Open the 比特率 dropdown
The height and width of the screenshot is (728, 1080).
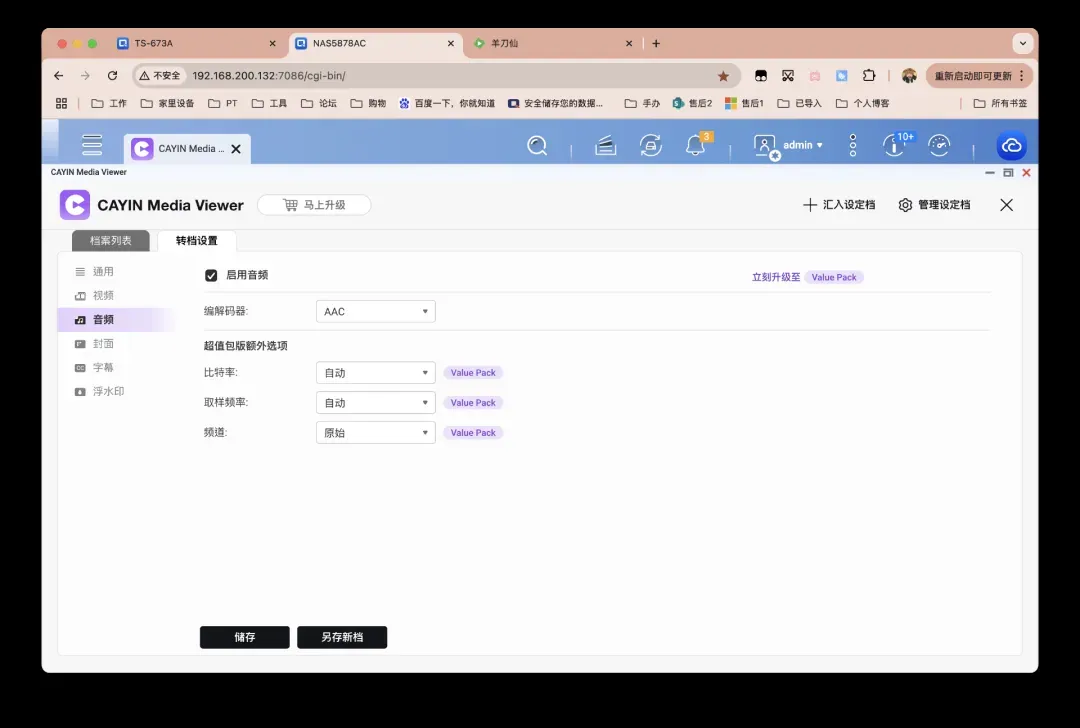(375, 373)
